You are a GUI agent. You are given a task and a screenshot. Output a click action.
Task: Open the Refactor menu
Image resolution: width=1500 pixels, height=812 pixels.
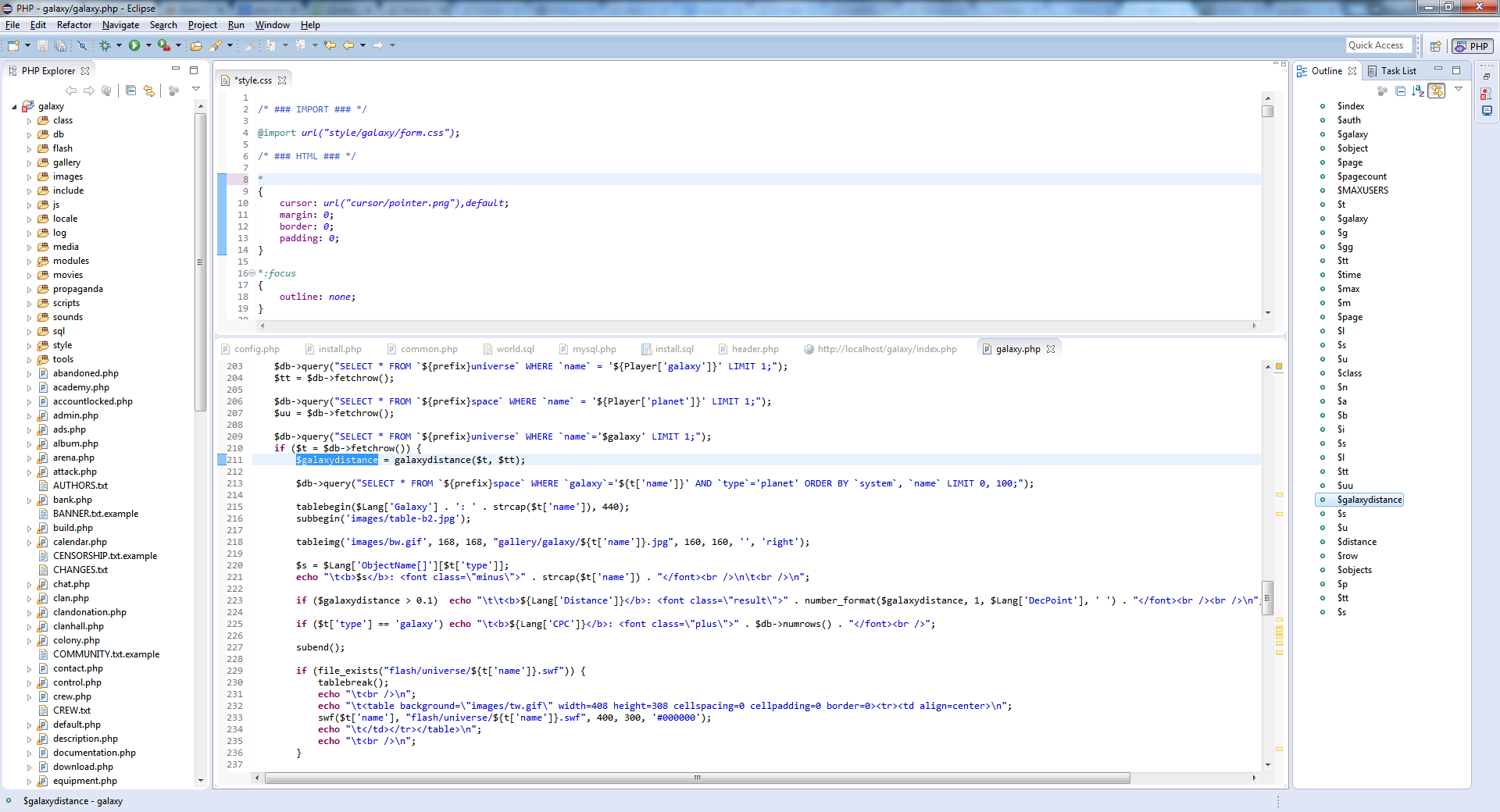pyautogui.click(x=74, y=24)
